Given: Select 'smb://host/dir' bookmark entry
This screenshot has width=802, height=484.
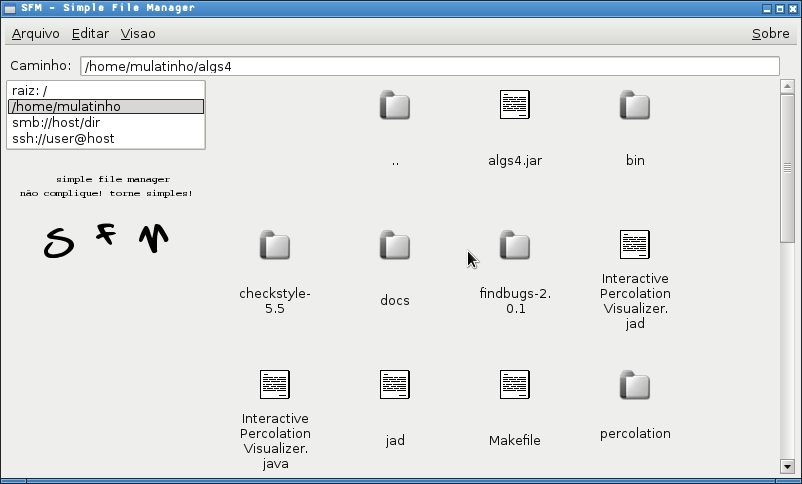Looking at the screenshot, I should (106, 122).
